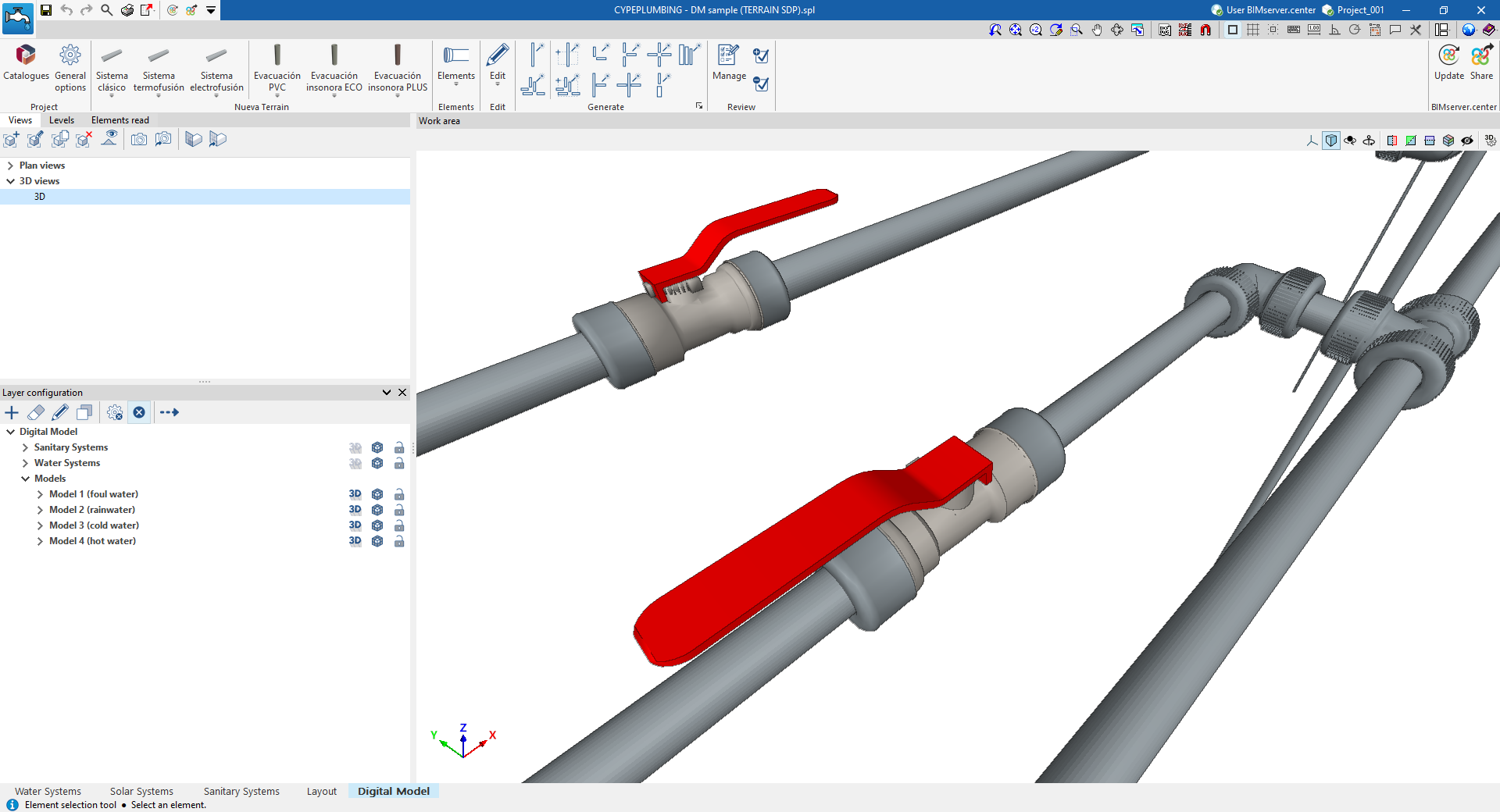
Task: Click the duplicate view icon
Action: [59, 139]
